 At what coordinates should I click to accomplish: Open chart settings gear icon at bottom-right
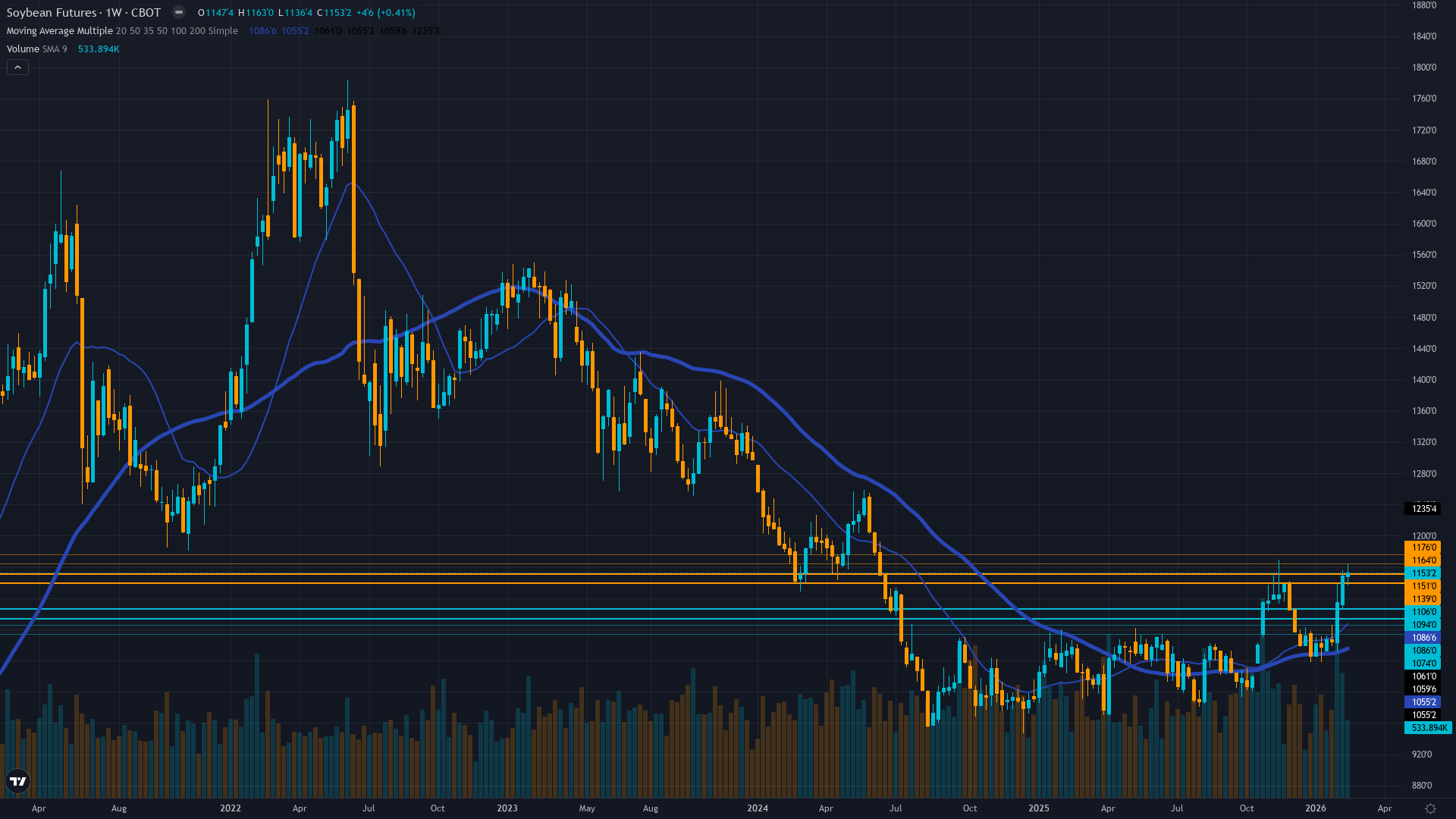coord(1430,808)
